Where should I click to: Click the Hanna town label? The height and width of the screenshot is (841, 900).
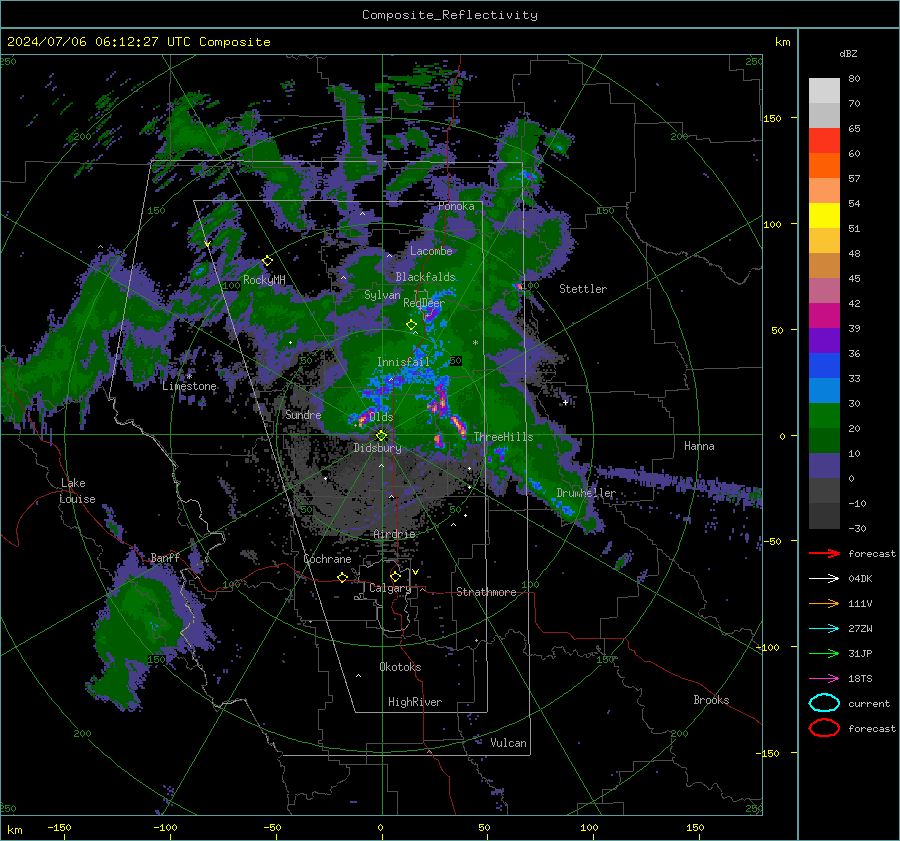click(699, 446)
